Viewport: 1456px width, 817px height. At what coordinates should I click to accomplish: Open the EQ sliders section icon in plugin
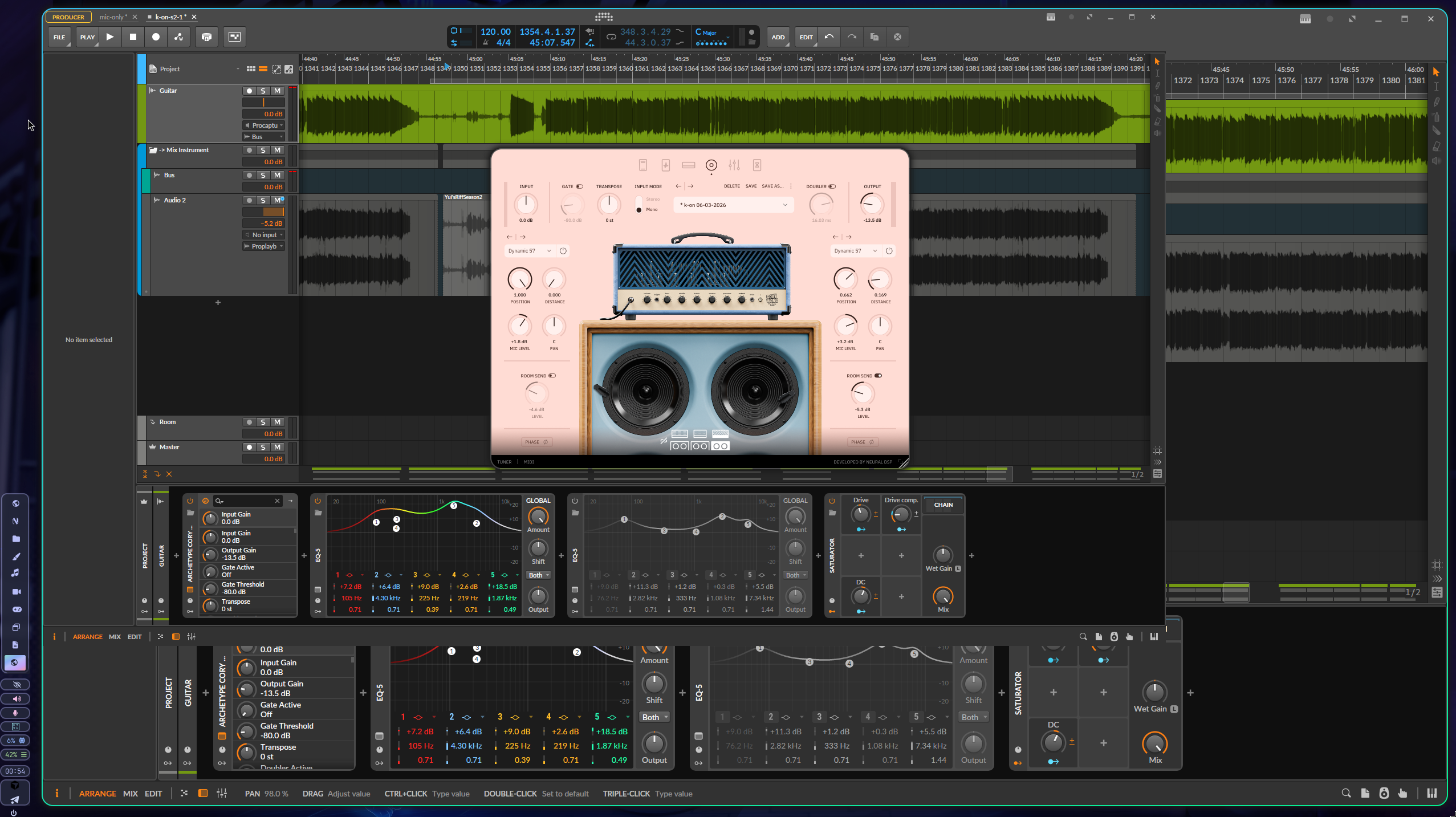click(734, 165)
